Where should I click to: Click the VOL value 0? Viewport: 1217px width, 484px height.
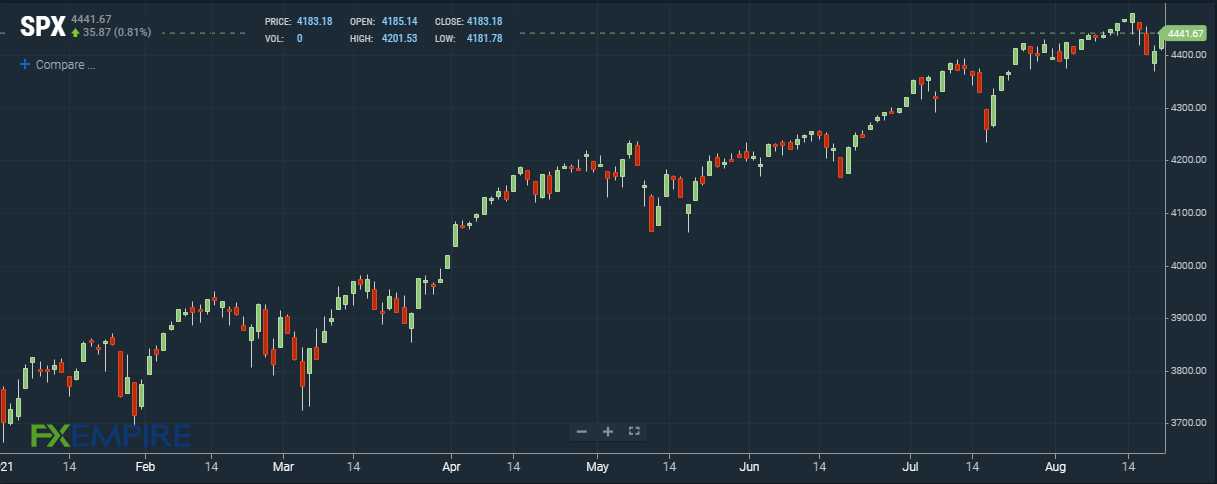[300, 38]
